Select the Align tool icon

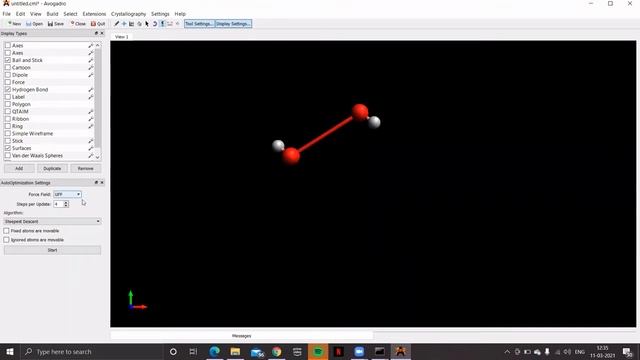click(178, 24)
